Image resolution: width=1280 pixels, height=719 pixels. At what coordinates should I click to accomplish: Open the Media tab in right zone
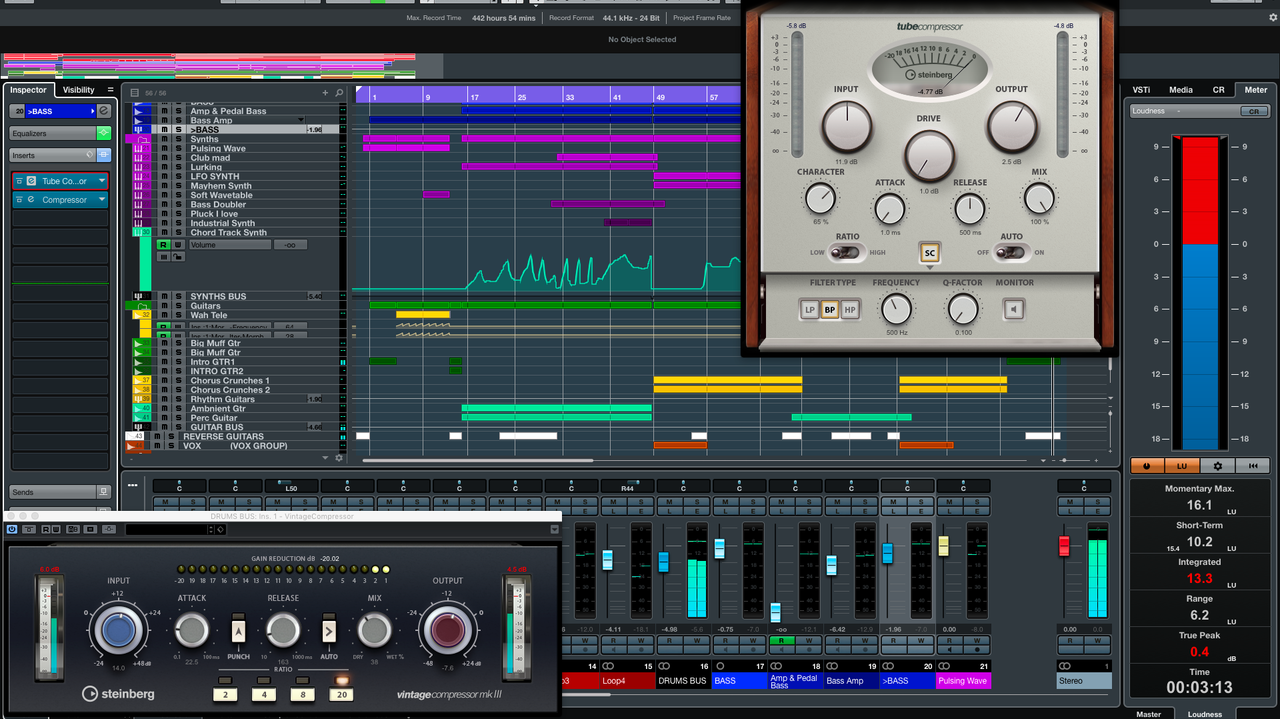pos(1180,90)
